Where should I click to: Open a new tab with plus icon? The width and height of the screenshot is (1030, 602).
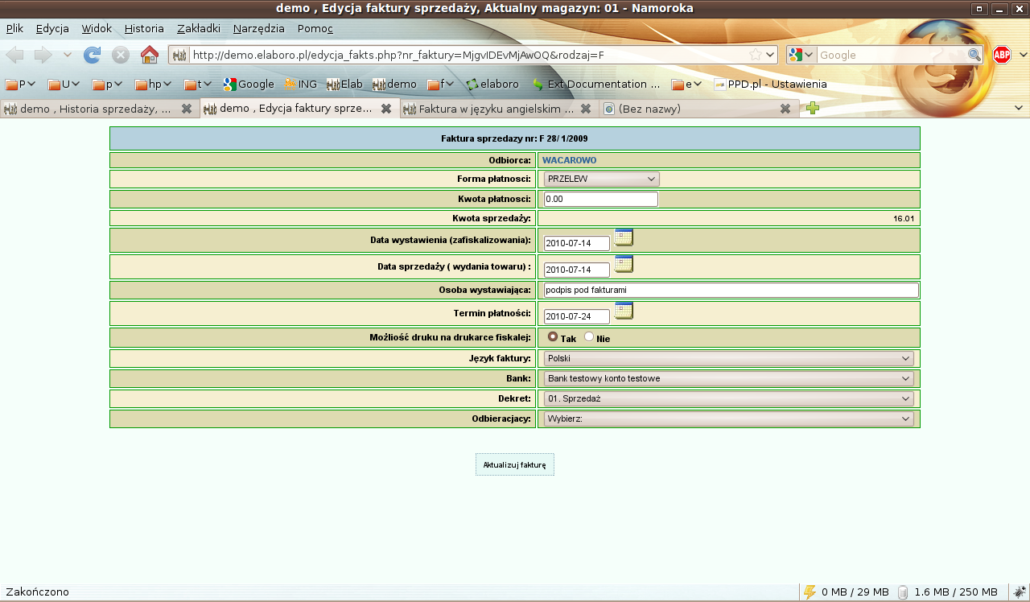[812, 108]
